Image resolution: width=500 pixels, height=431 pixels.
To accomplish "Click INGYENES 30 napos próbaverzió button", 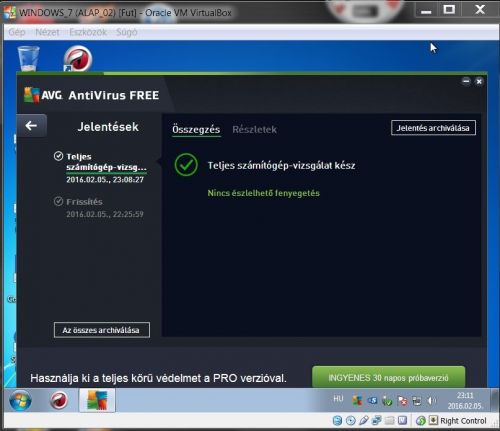I will (x=388, y=377).
